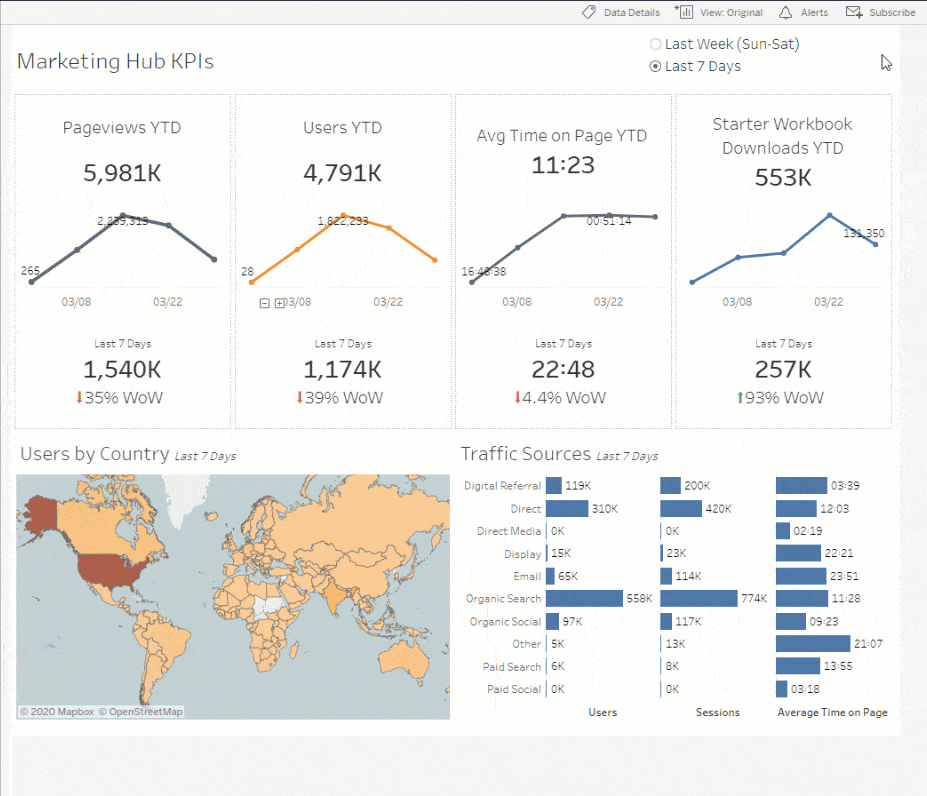
Task: Click Display average time bar 22:21
Action: tap(799, 554)
